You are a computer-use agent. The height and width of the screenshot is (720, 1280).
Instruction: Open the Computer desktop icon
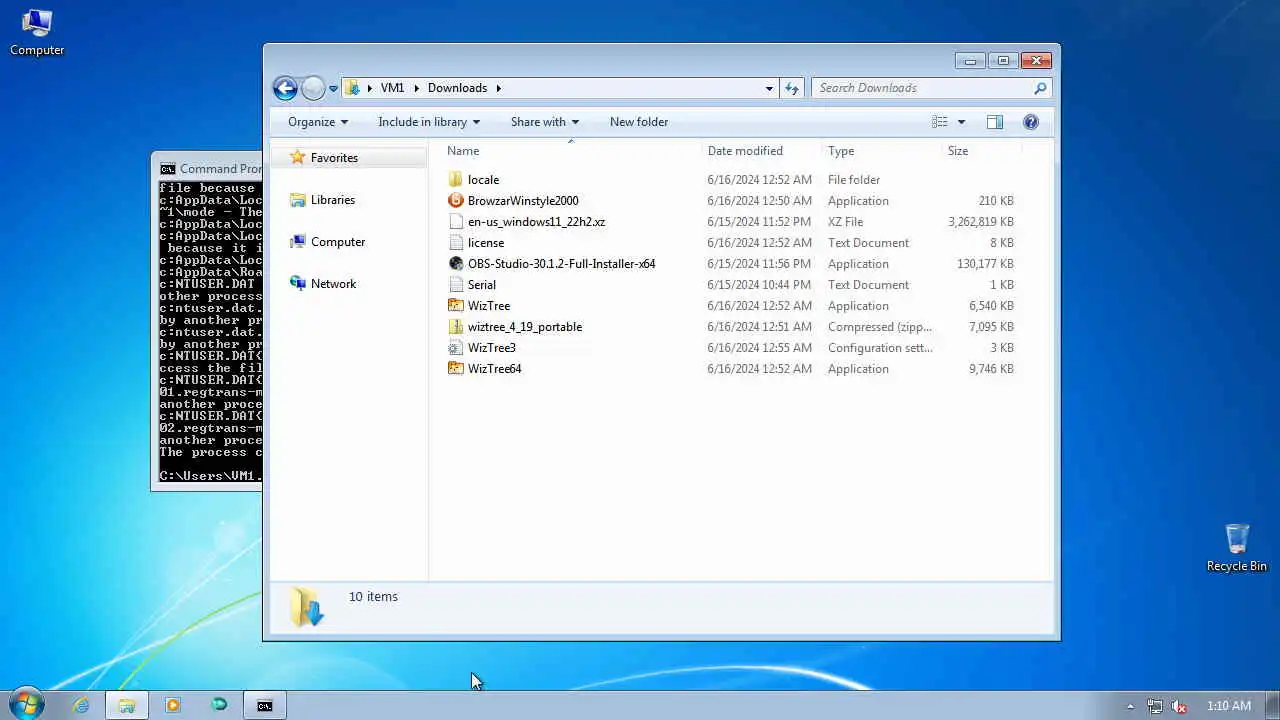[37, 32]
